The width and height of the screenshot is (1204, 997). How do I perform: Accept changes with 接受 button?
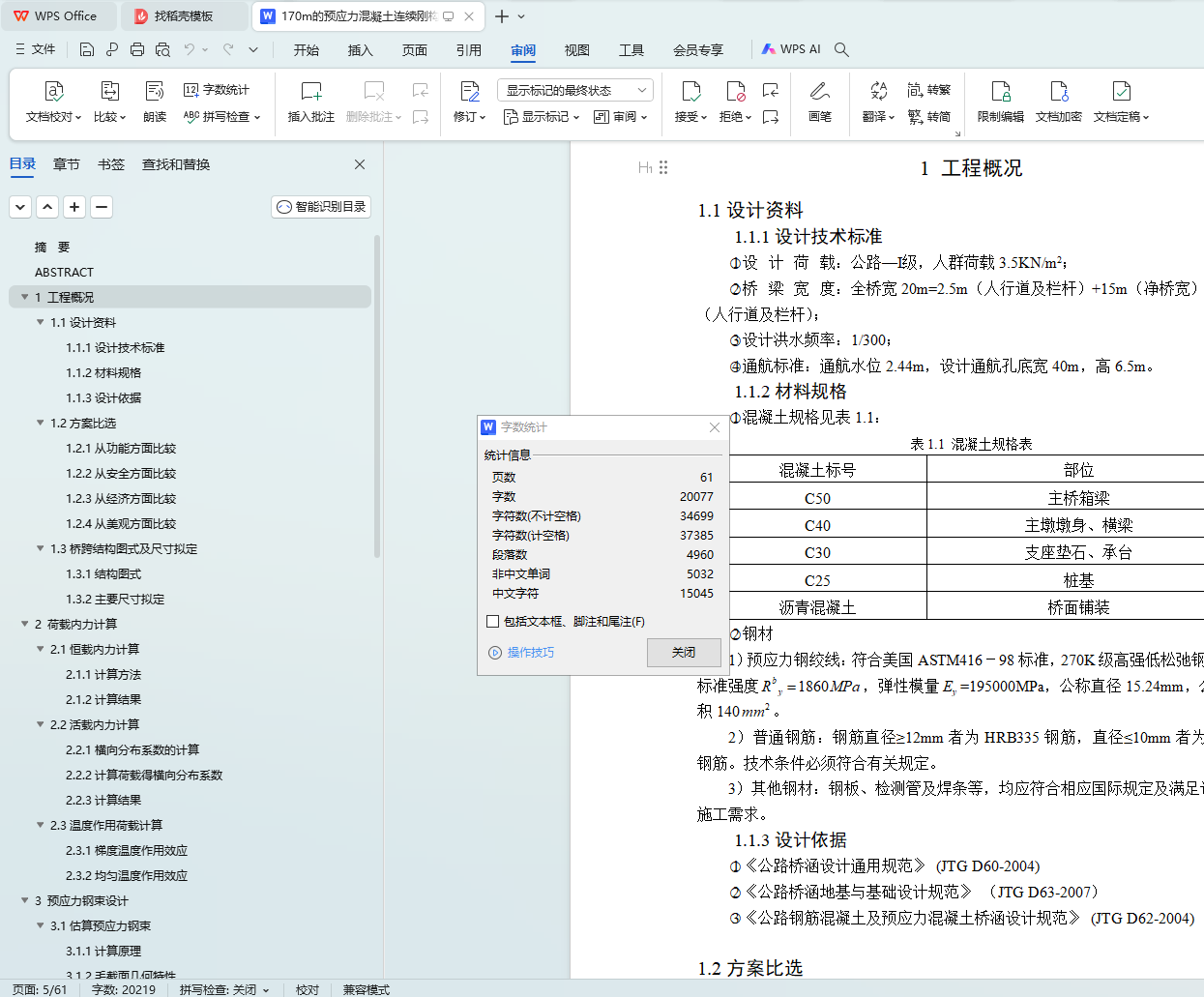(x=690, y=103)
